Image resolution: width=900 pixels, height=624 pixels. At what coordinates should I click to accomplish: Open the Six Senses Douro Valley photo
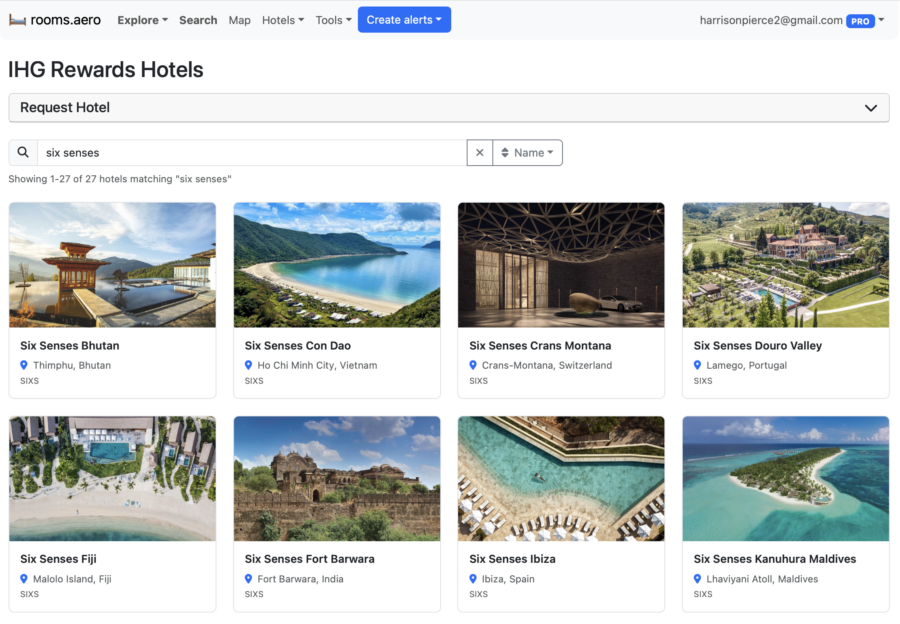click(786, 265)
